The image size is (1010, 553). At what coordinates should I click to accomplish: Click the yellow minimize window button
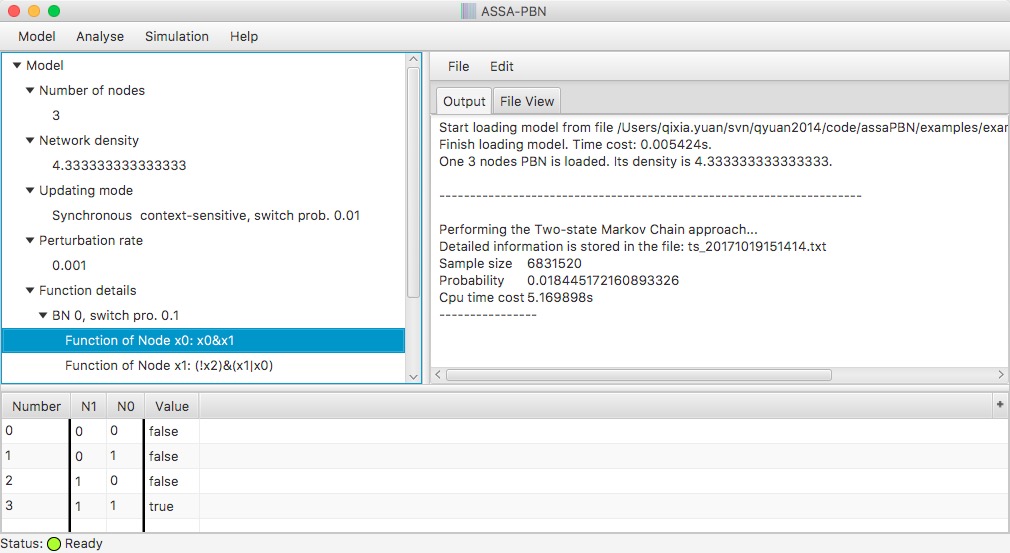34,11
